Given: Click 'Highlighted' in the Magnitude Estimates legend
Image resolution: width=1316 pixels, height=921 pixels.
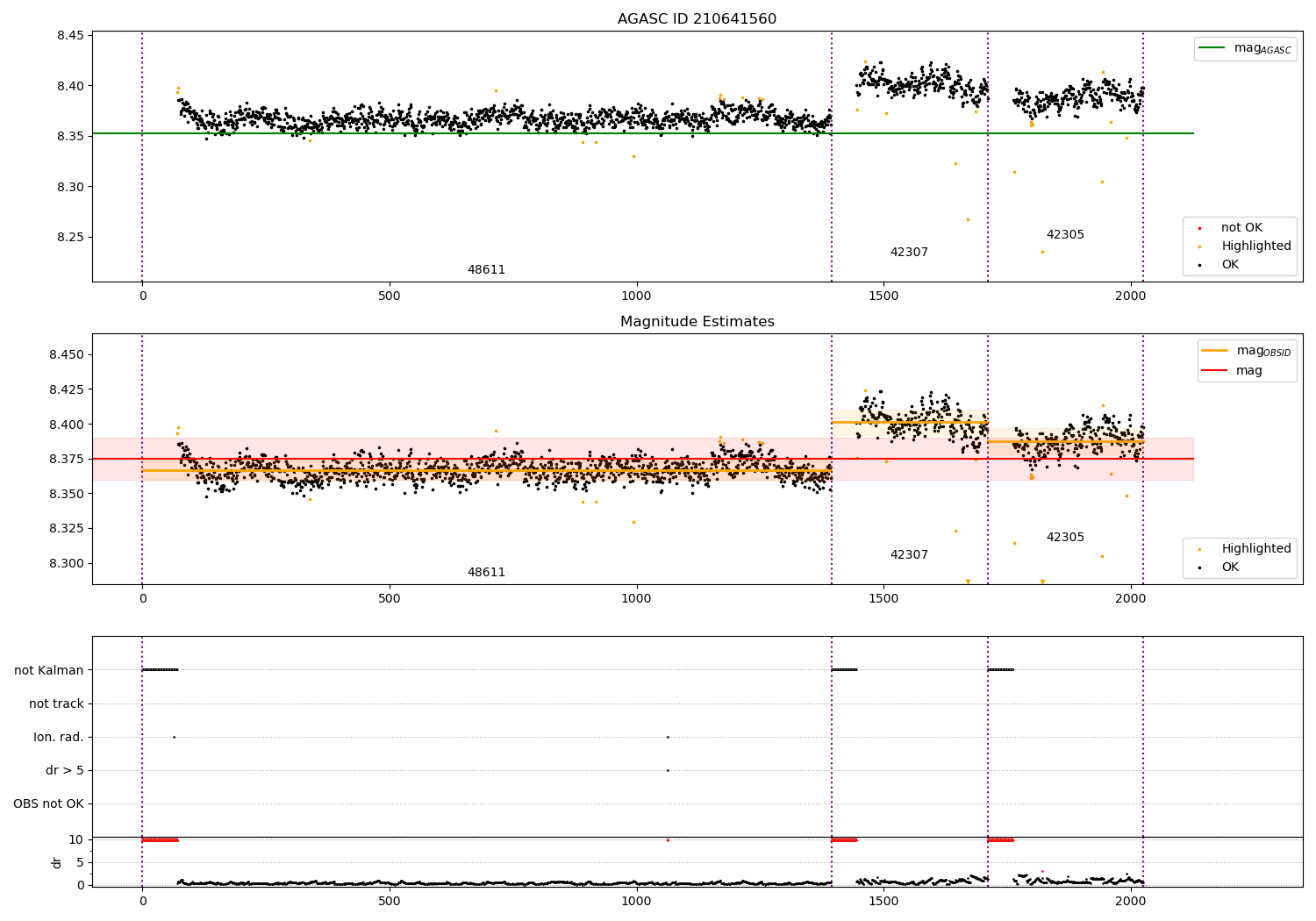Looking at the screenshot, I should pos(1255,548).
